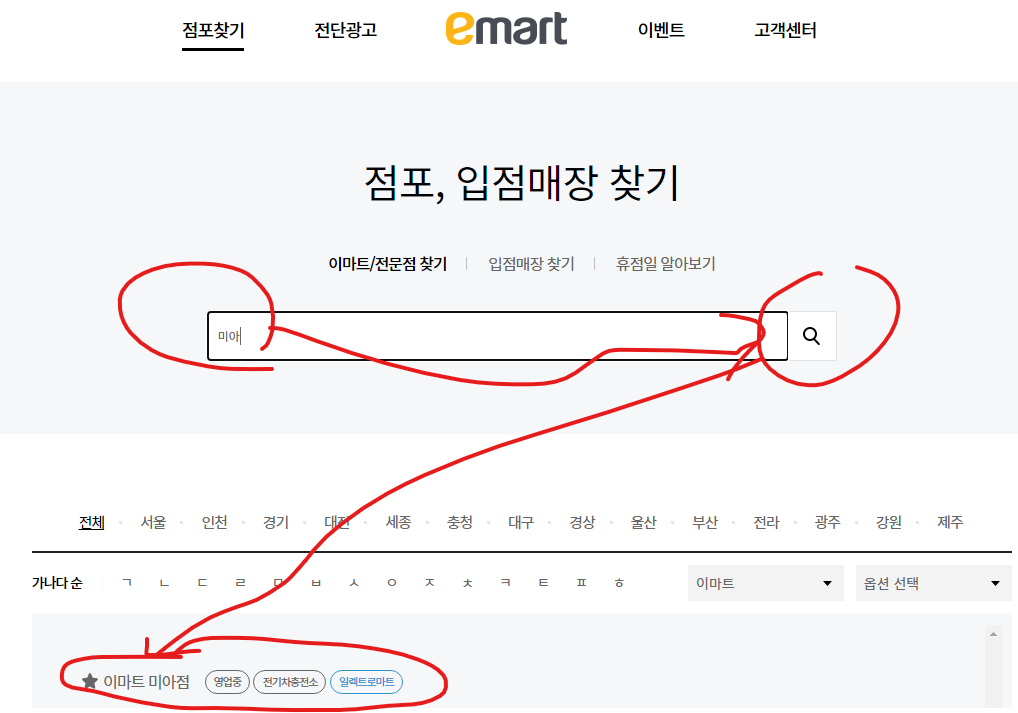Select the 이마트/전문점 찾기 tab
1018x713 pixels.
tap(388, 264)
